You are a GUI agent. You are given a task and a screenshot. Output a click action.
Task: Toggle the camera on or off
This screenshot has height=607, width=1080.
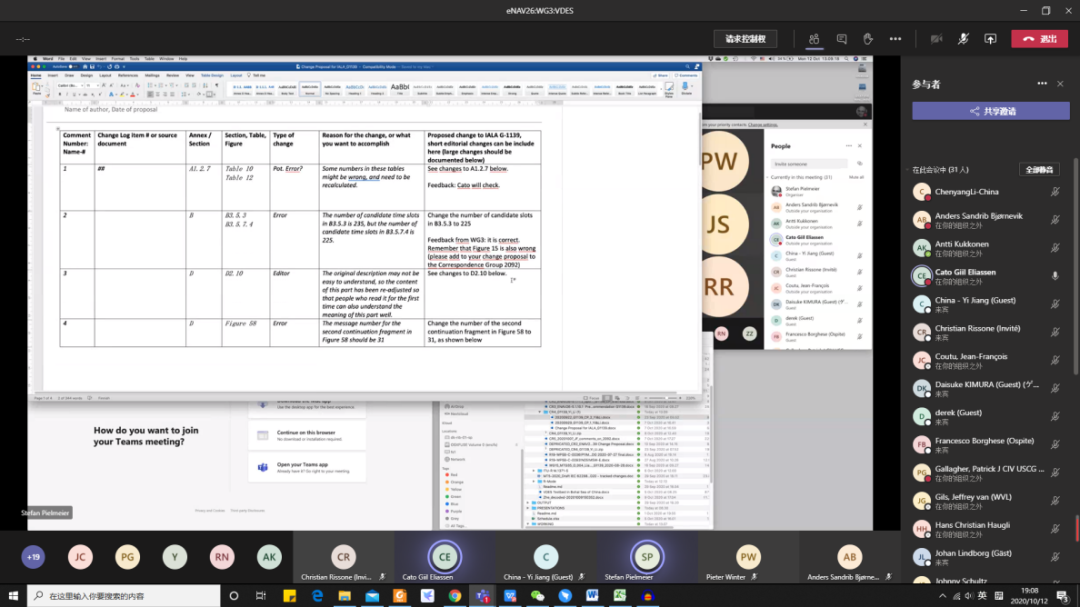936,39
